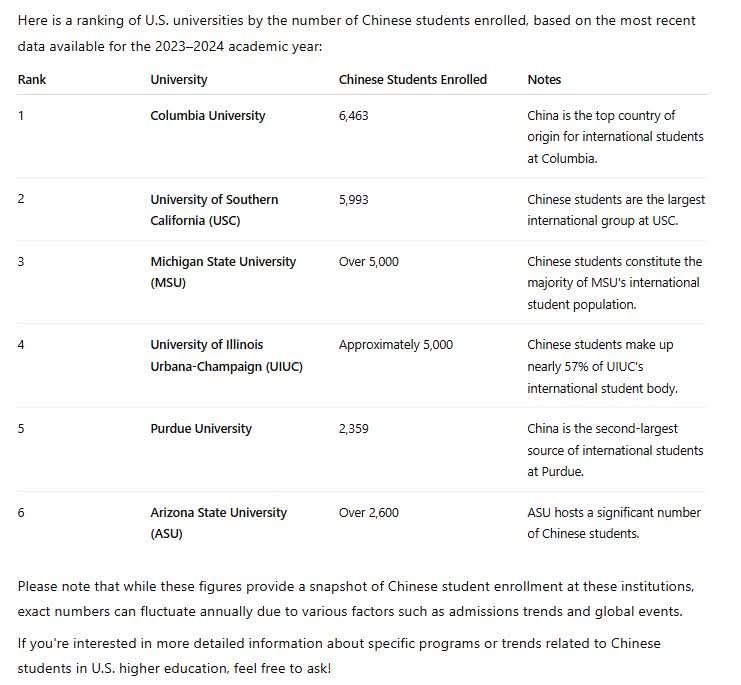Click the 6,463 enrollment figure

[353, 116]
